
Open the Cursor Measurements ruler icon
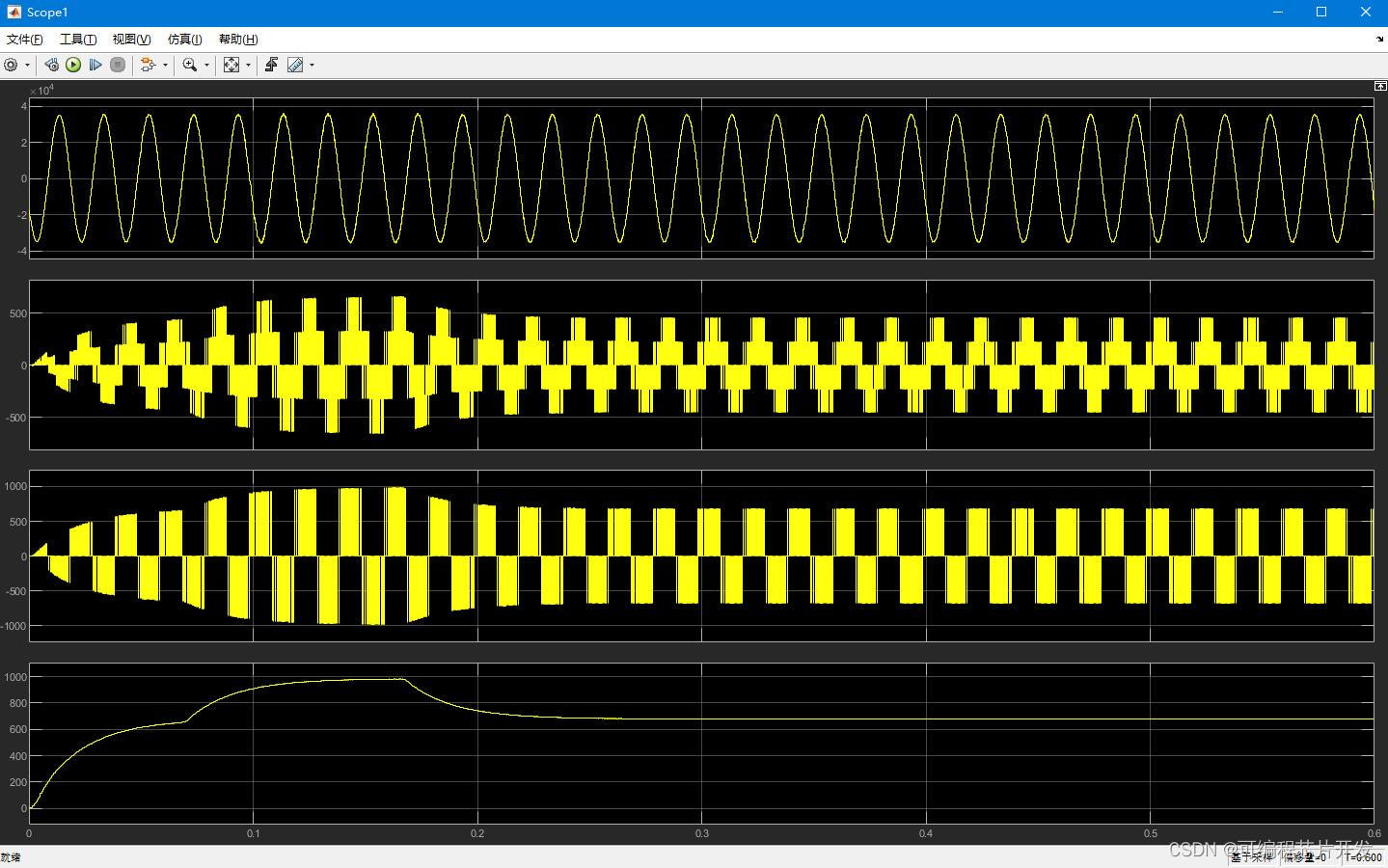pyautogui.click(x=295, y=65)
